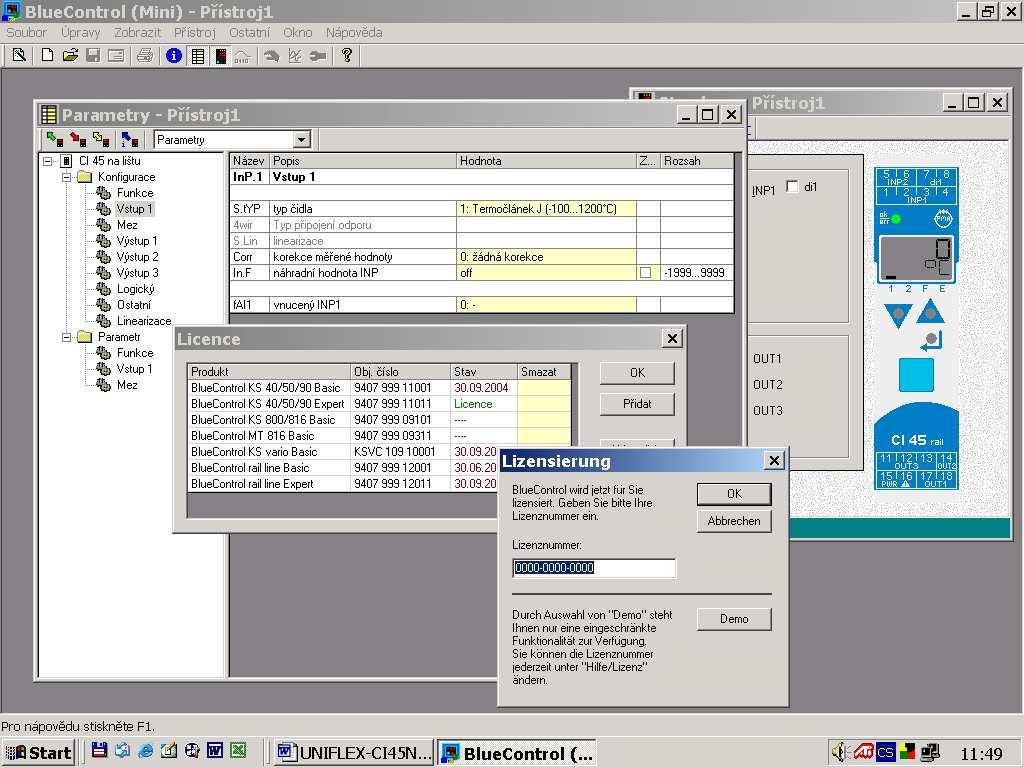
Task: Click the greyed floppy disk Save icon
Action: pos(93,56)
